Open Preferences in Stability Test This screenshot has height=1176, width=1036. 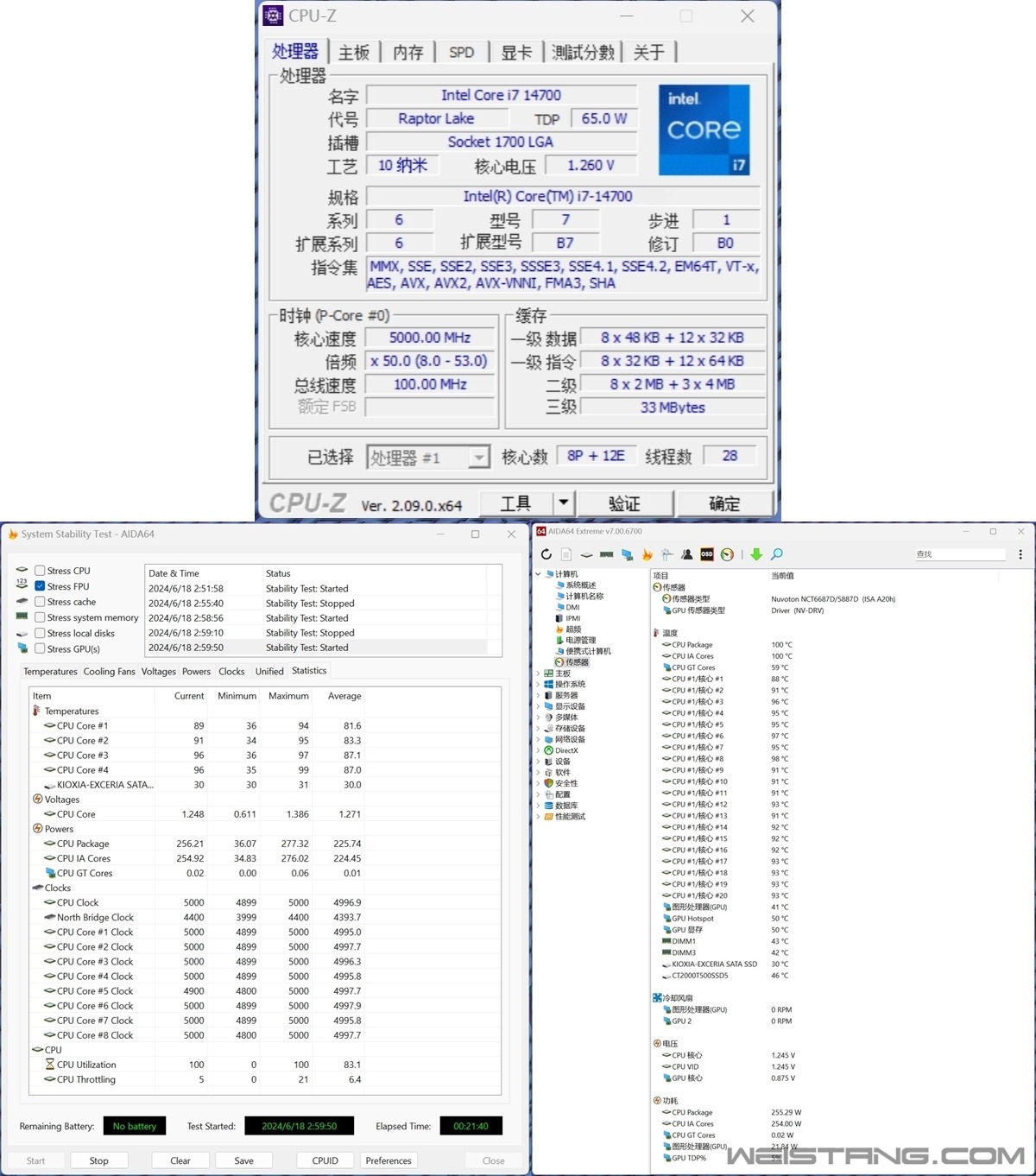388,1160
